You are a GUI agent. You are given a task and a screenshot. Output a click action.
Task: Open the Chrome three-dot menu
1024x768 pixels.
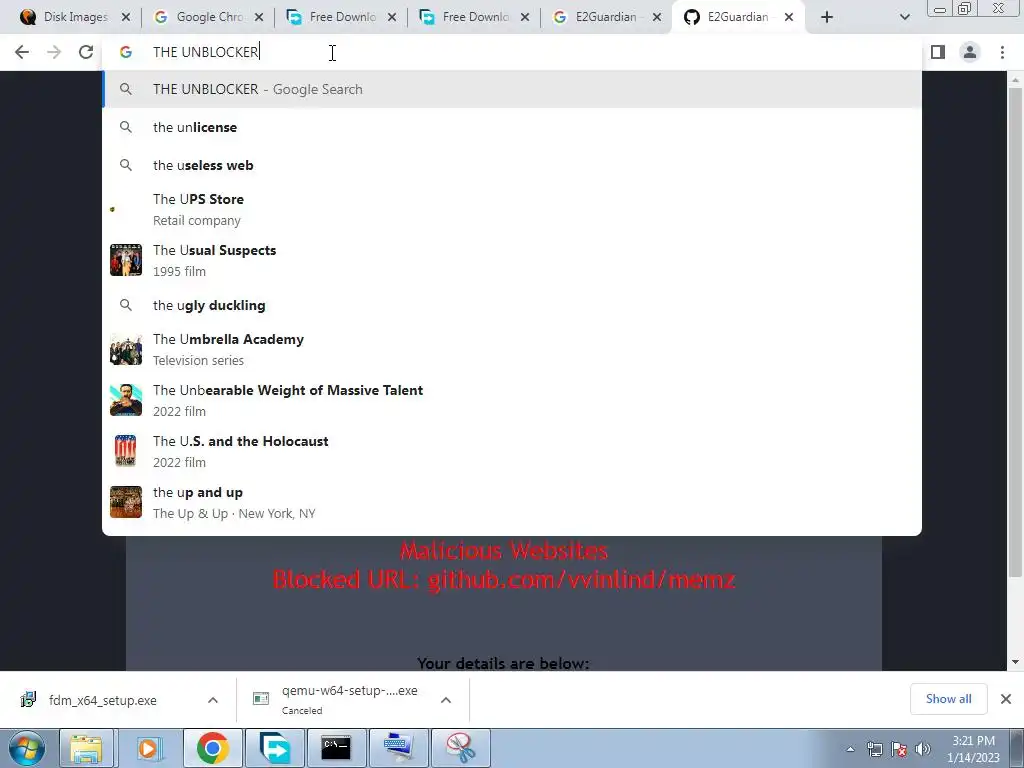coord(1002,52)
